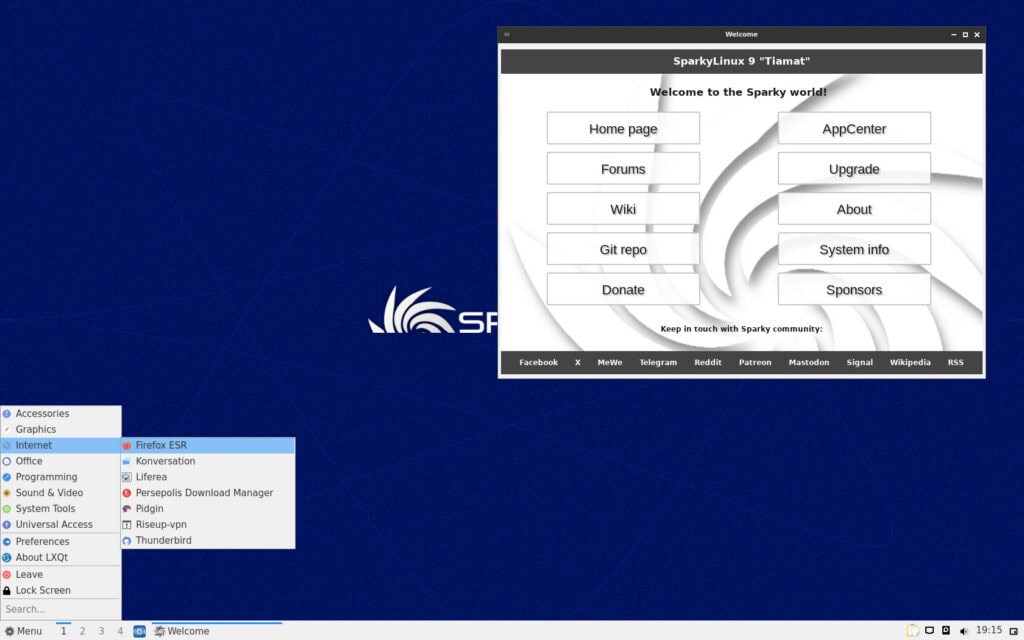
Task: Open the Wiki button
Action: click(x=623, y=209)
